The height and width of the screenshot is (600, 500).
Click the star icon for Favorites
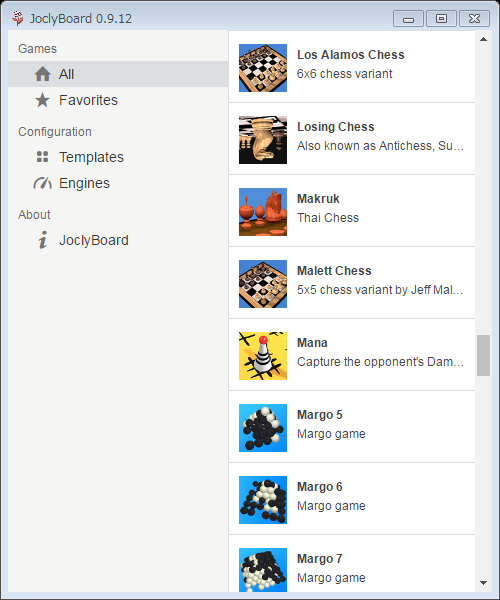(42, 100)
